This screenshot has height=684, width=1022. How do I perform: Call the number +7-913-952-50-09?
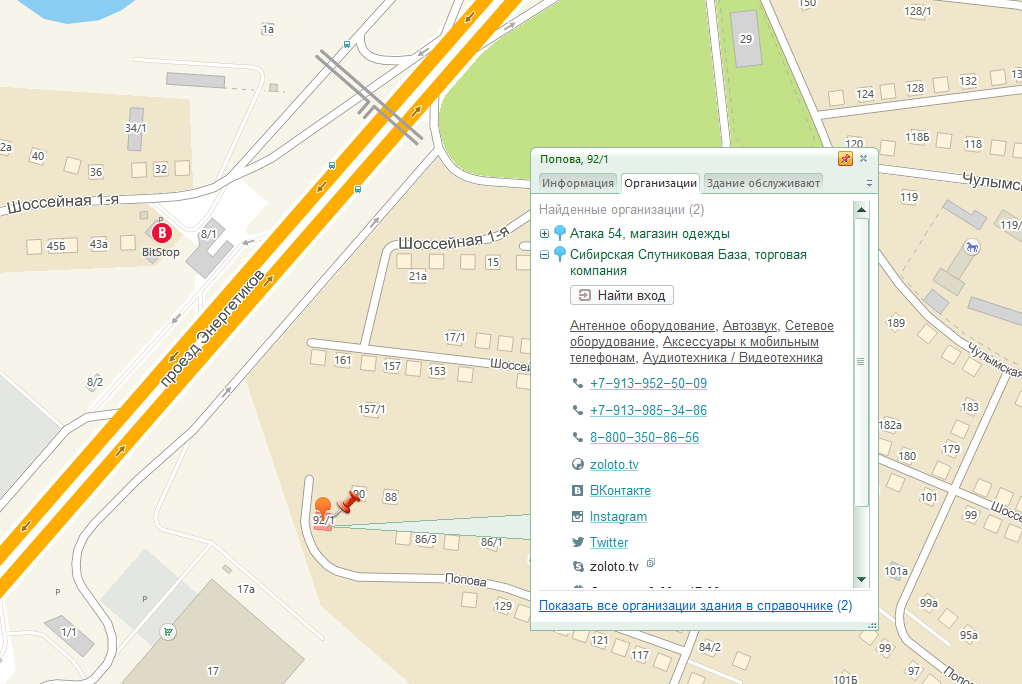pos(648,383)
